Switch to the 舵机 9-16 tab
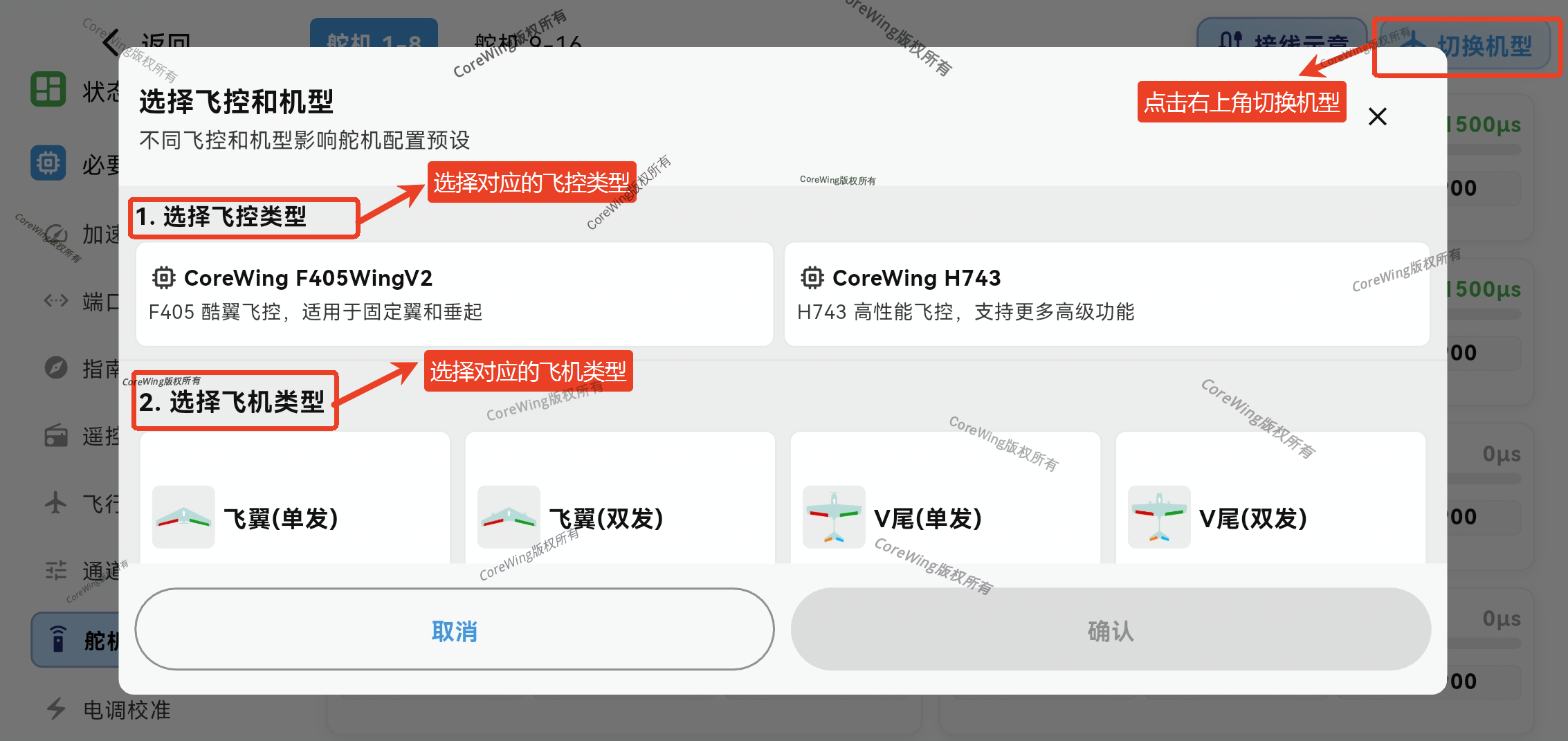The height and width of the screenshot is (741, 1568). 527,40
